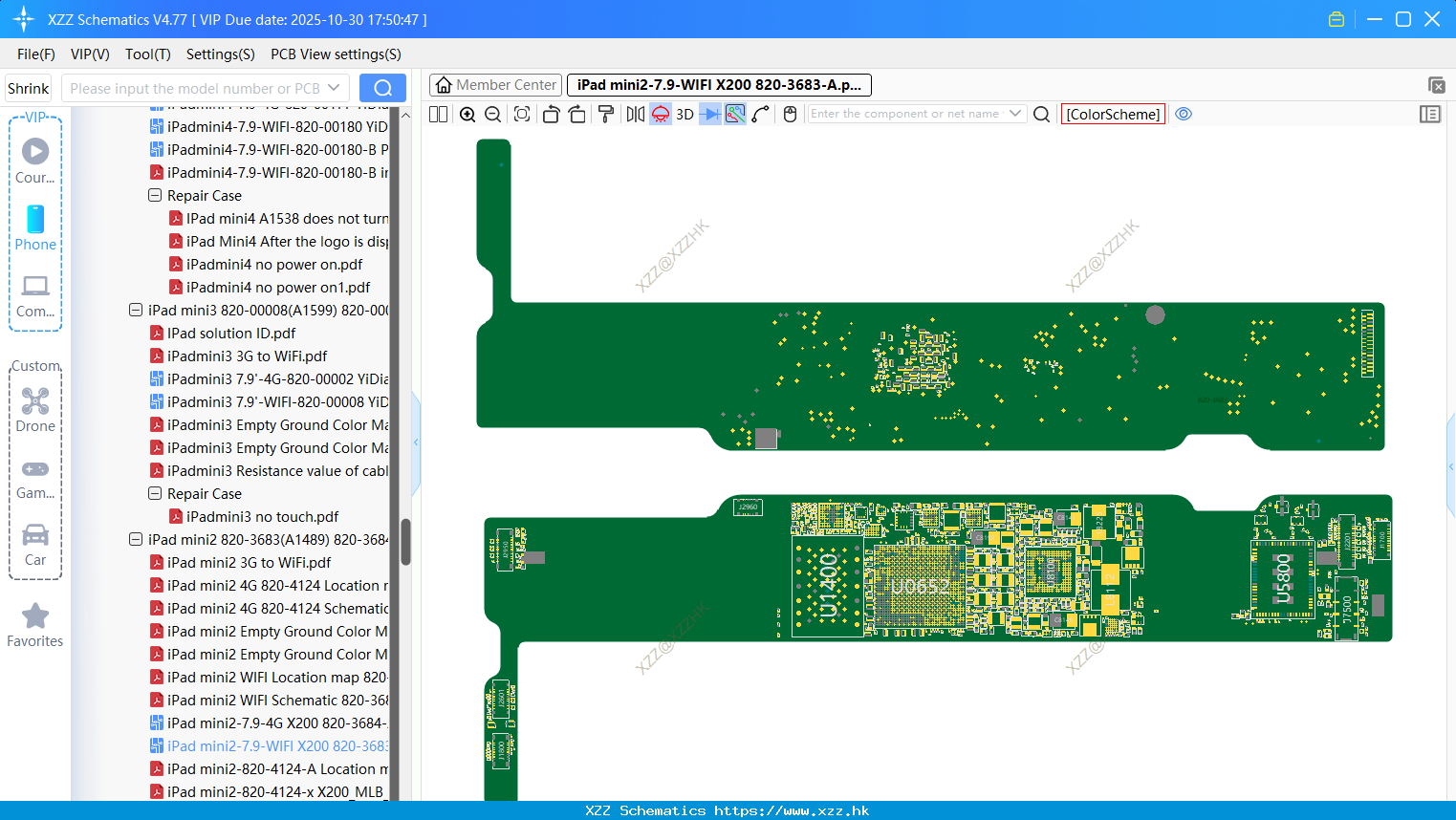This screenshot has width=1456, height=820.
Task: Click the U5800 chip on the board
Action: (x=1283, y=578)
